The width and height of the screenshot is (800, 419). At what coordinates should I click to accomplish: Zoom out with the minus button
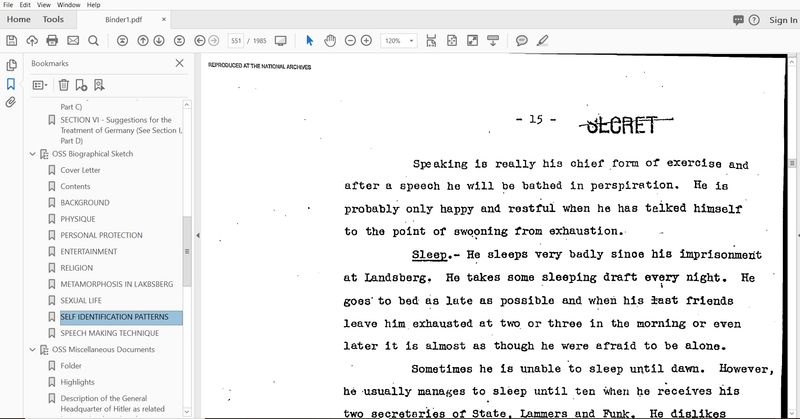point(350,40)
